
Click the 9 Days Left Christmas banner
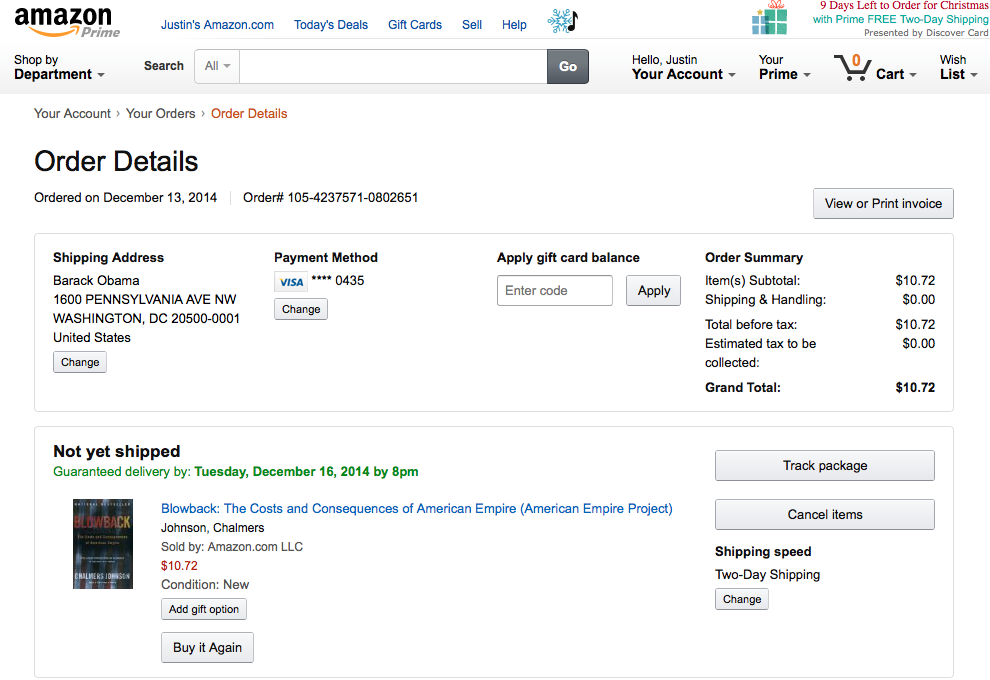(x=904, y=6)
